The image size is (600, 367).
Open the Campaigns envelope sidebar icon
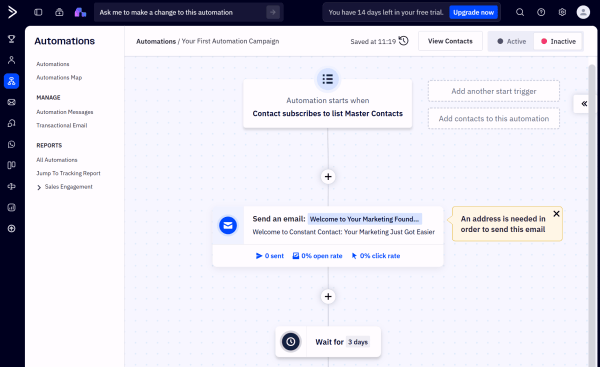click(x=11, y=102)
